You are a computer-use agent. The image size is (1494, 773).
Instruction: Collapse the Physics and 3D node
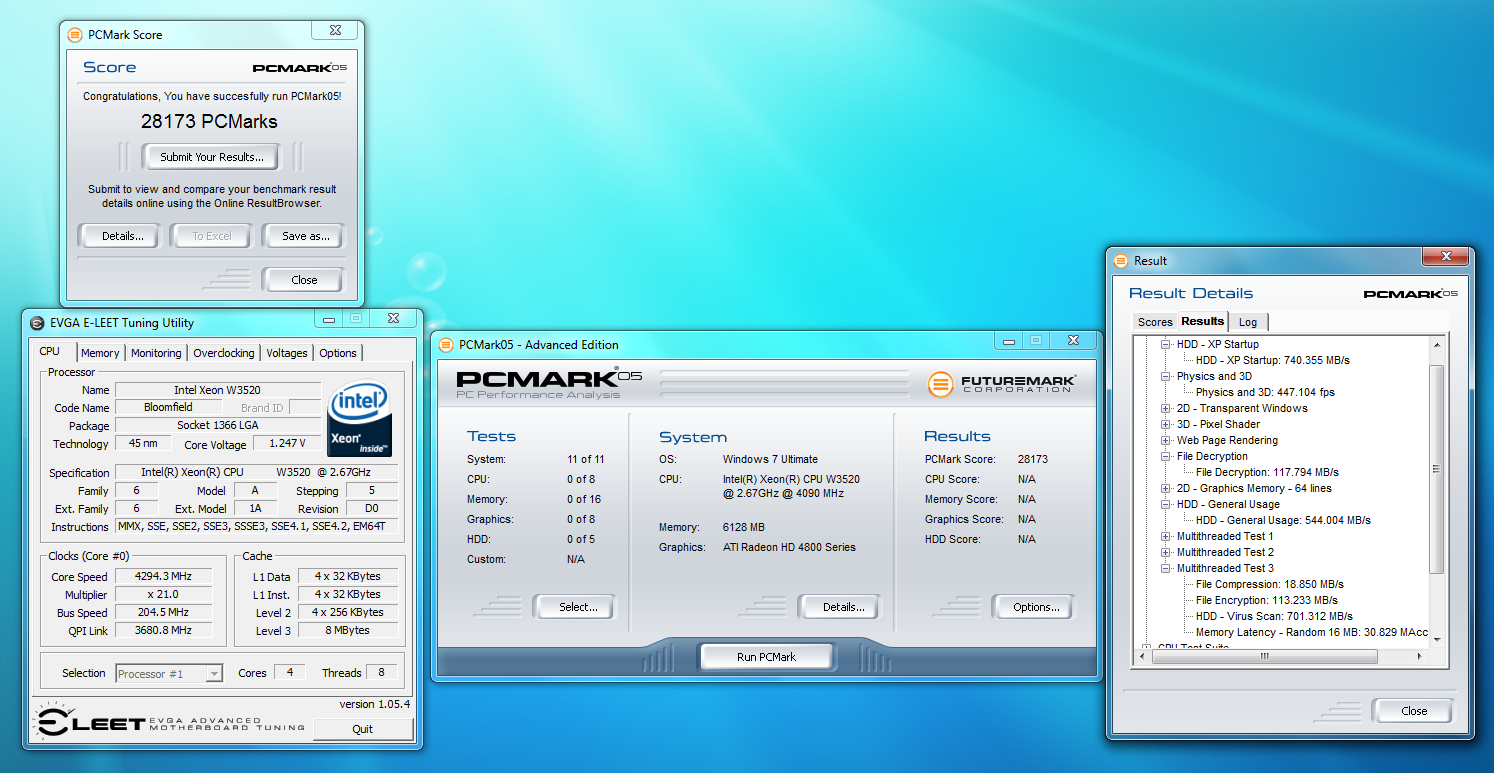pyautogui.click(x=1166, y=376)
